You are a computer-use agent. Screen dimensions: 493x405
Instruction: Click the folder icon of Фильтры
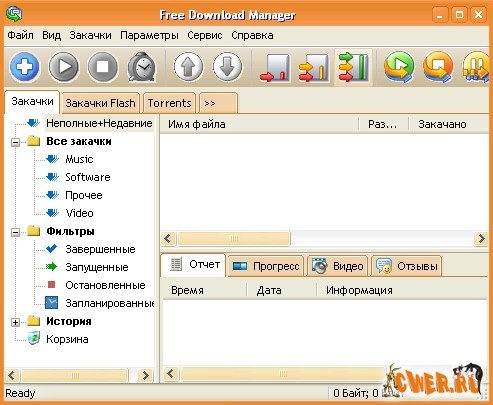(x=34, y=231)
